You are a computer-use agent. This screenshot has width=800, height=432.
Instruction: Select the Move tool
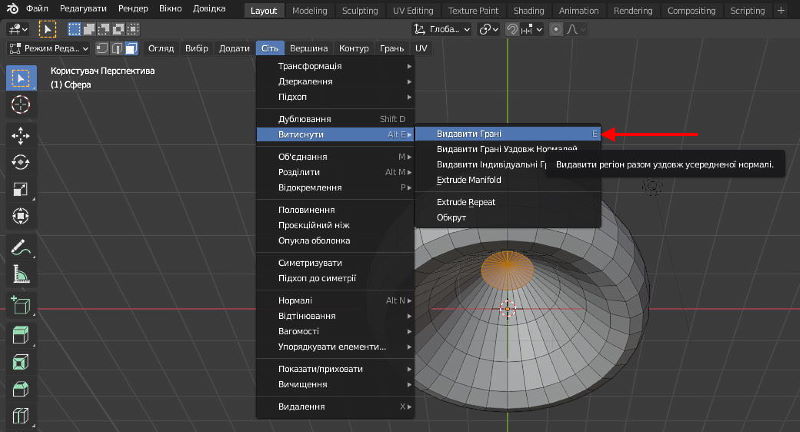(x=21, y=136)
